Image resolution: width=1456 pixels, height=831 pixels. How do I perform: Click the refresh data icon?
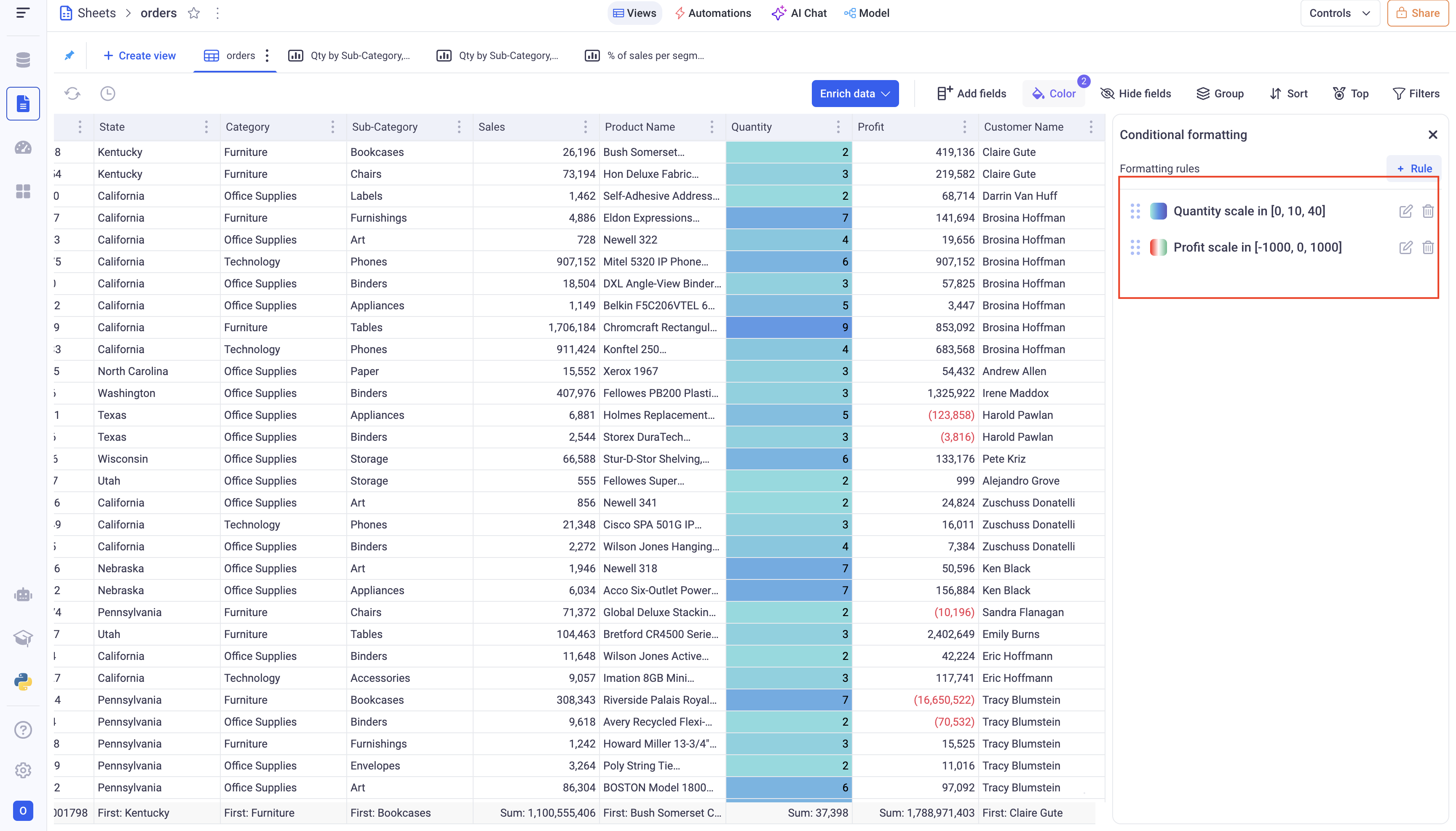click(72, 94)
